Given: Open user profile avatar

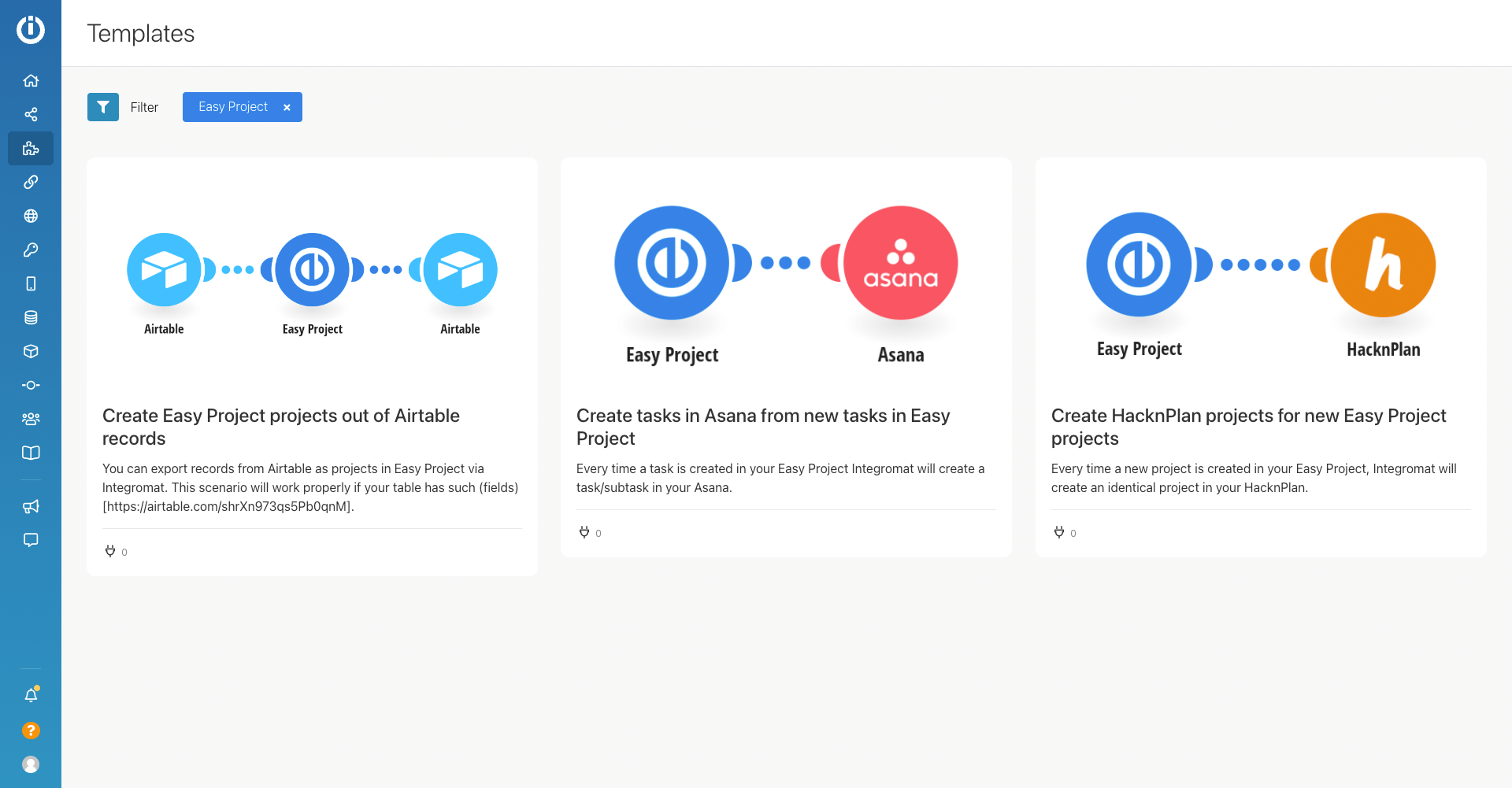Looking at the screenshot, I should coord(31,764).
